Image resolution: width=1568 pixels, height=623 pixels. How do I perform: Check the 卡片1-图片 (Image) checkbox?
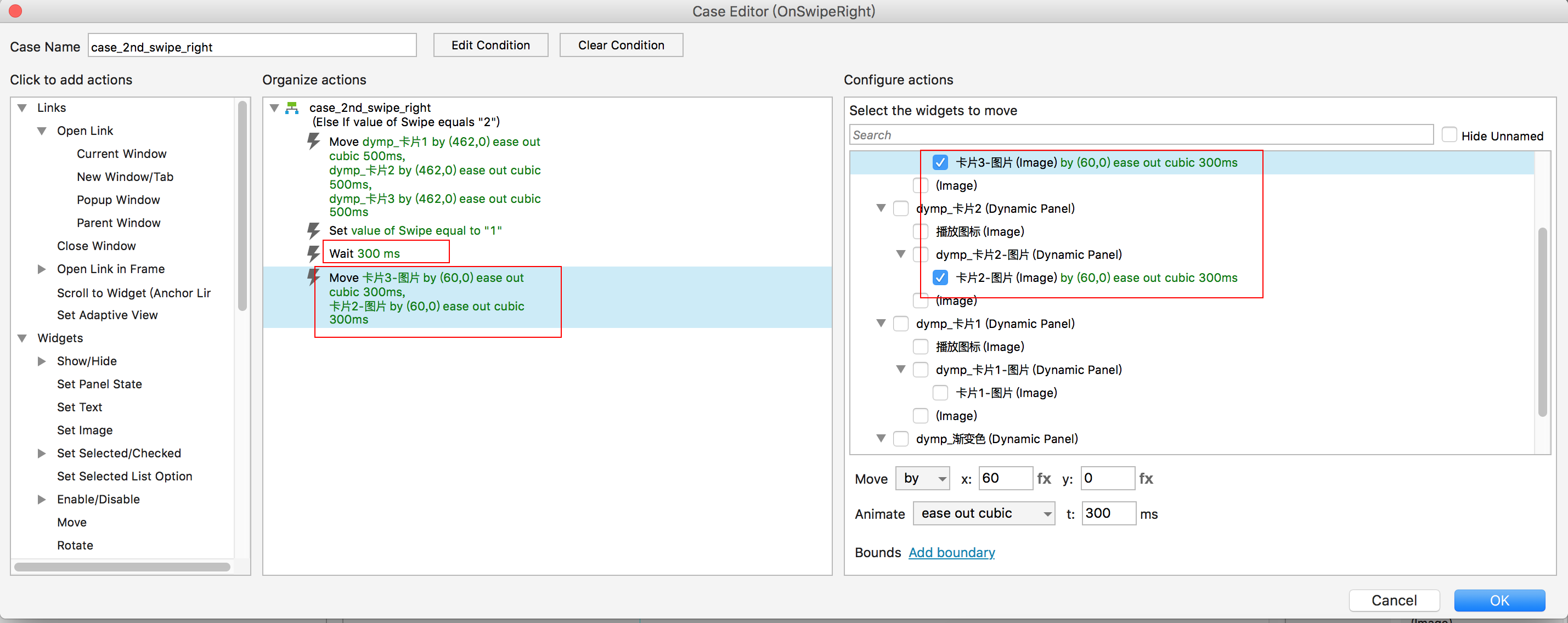click(940, 393)
